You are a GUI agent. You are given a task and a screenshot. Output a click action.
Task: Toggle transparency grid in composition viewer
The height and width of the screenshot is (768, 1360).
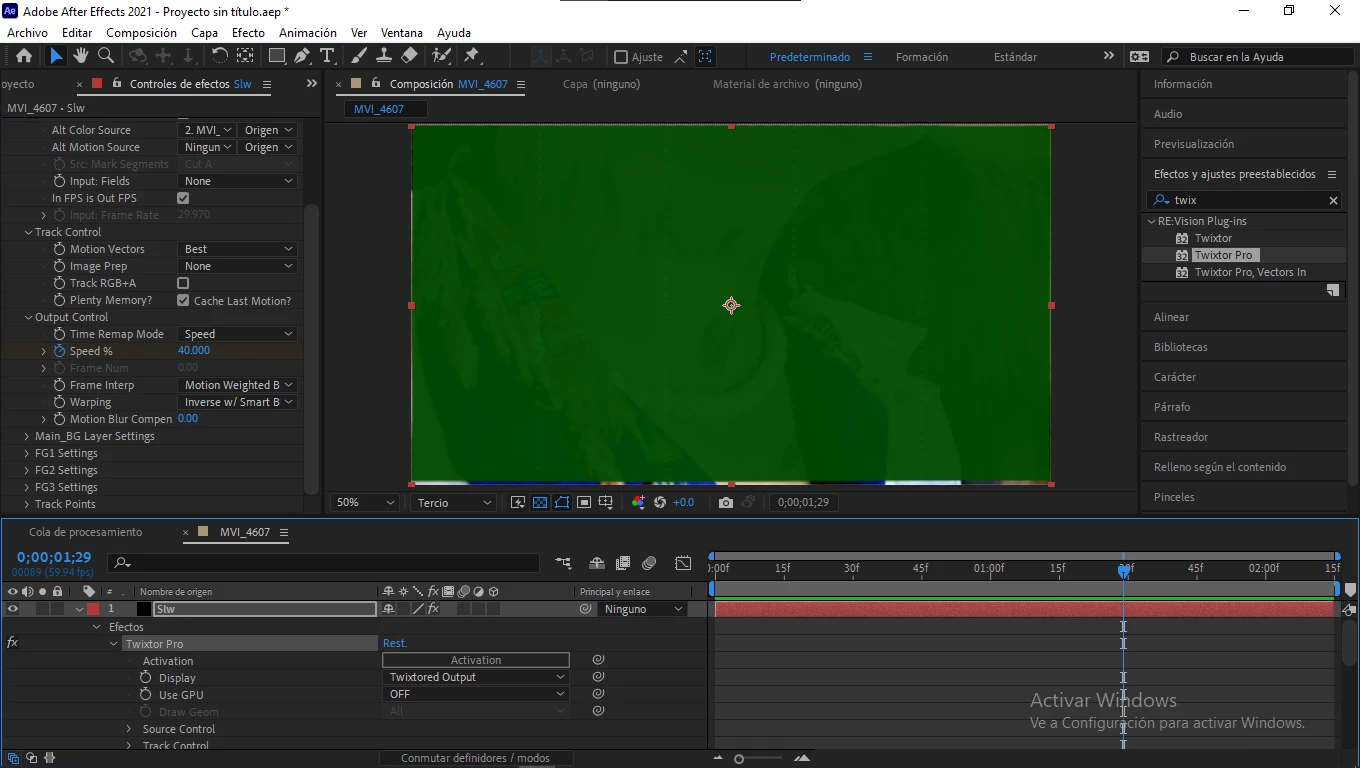pyautogui.click(x=540, y=502)
